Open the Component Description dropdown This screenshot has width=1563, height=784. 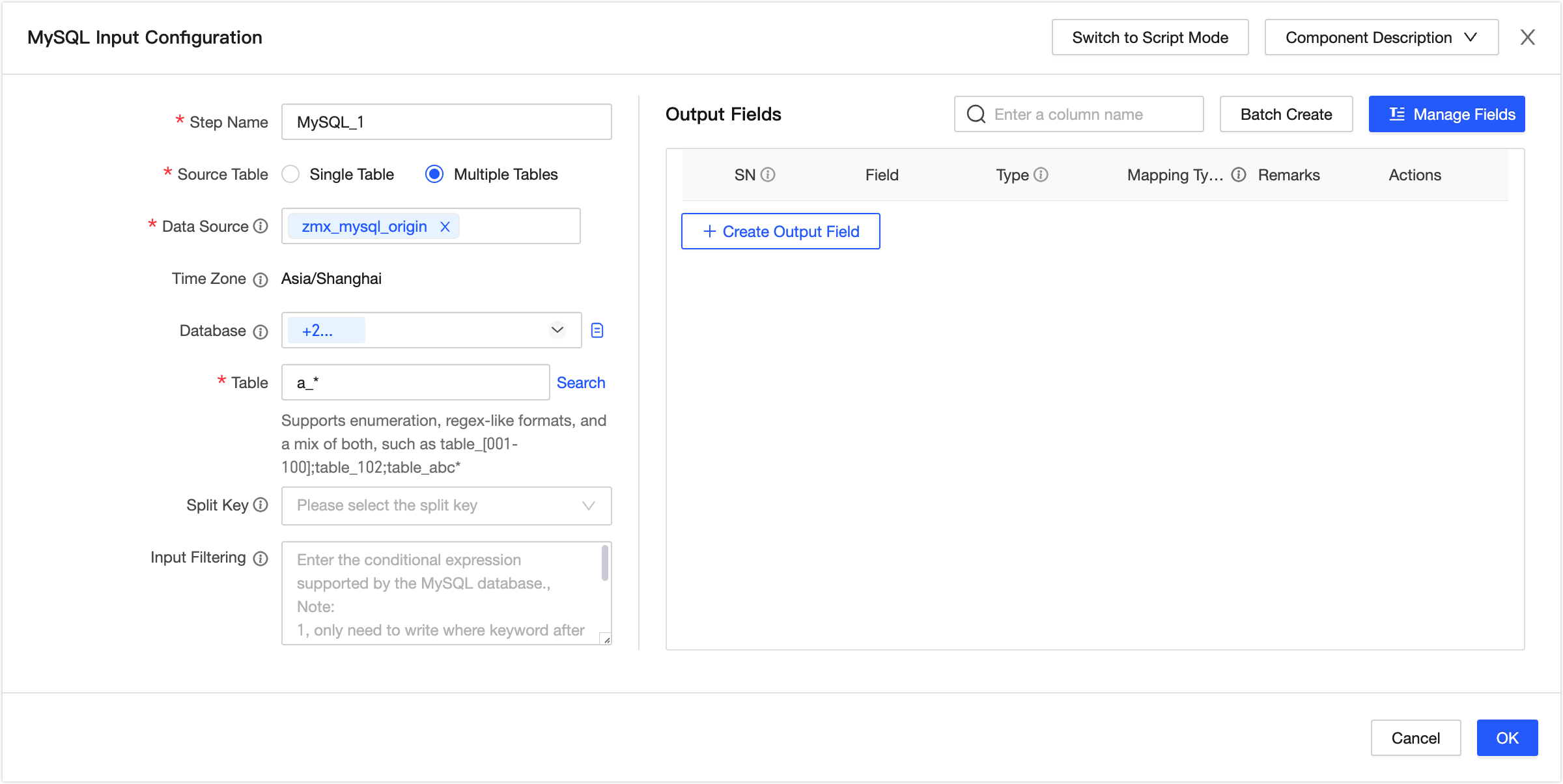[1381, 37]
